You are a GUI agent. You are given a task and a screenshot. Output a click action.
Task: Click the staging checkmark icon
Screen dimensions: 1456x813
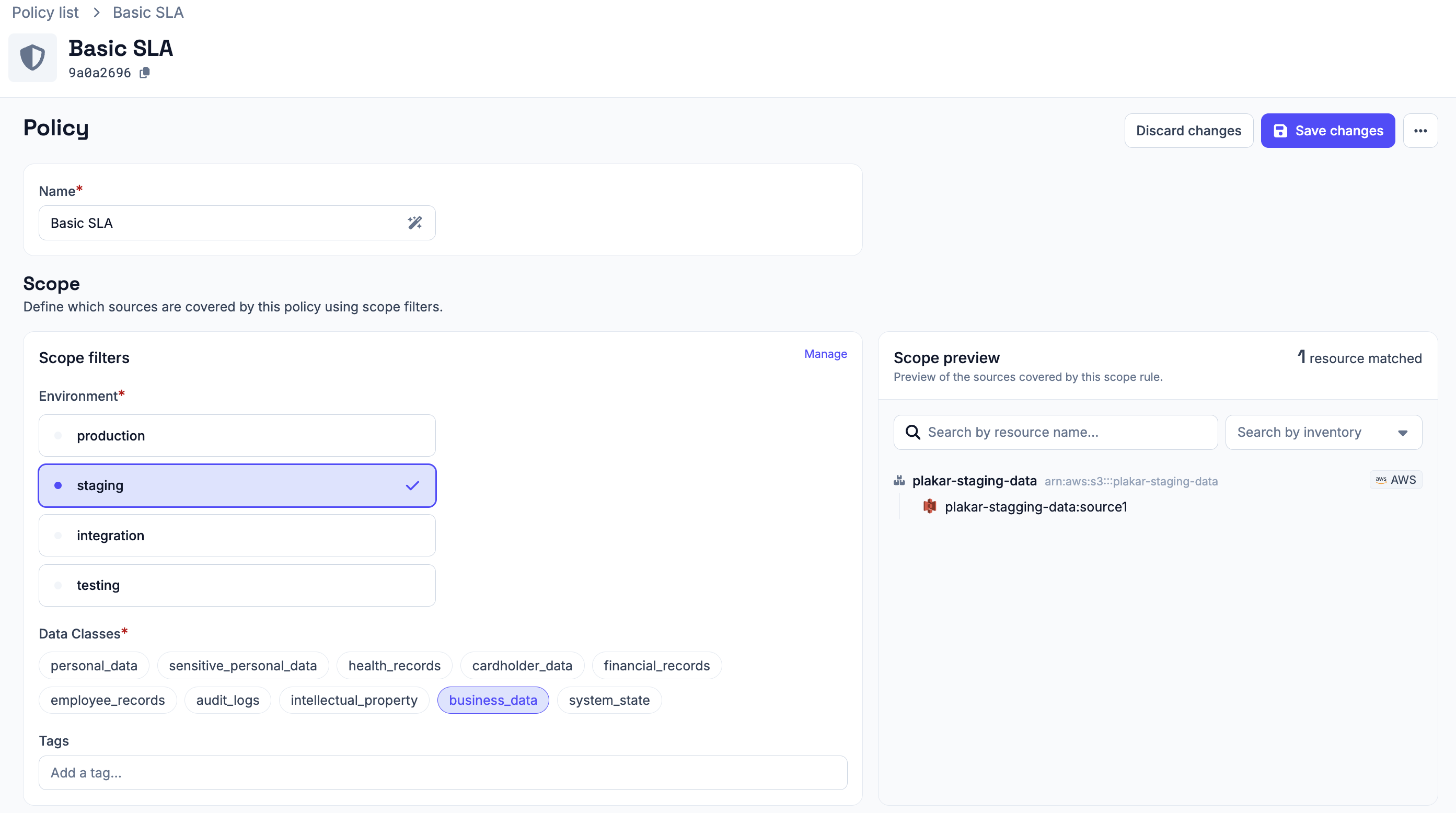[413, 485]
